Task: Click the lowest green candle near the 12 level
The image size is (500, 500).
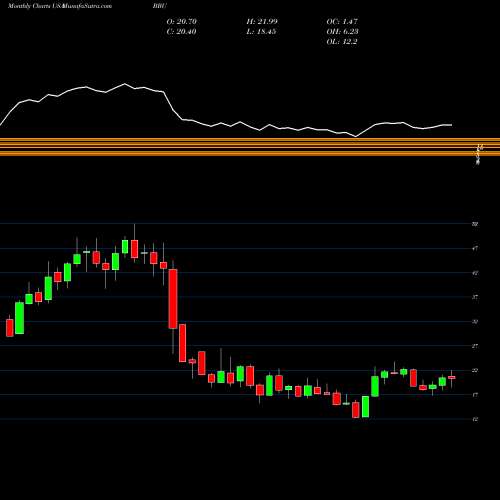Action: (366, 406)
